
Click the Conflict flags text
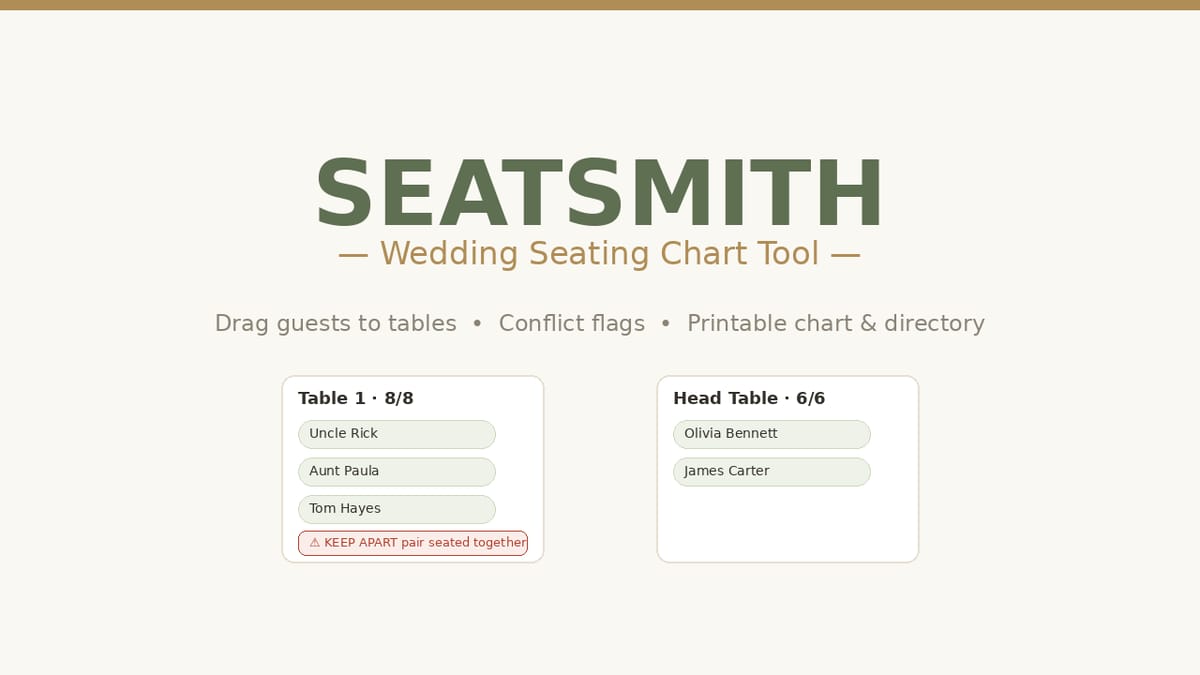pyautogui.click(x=572, y=323)
